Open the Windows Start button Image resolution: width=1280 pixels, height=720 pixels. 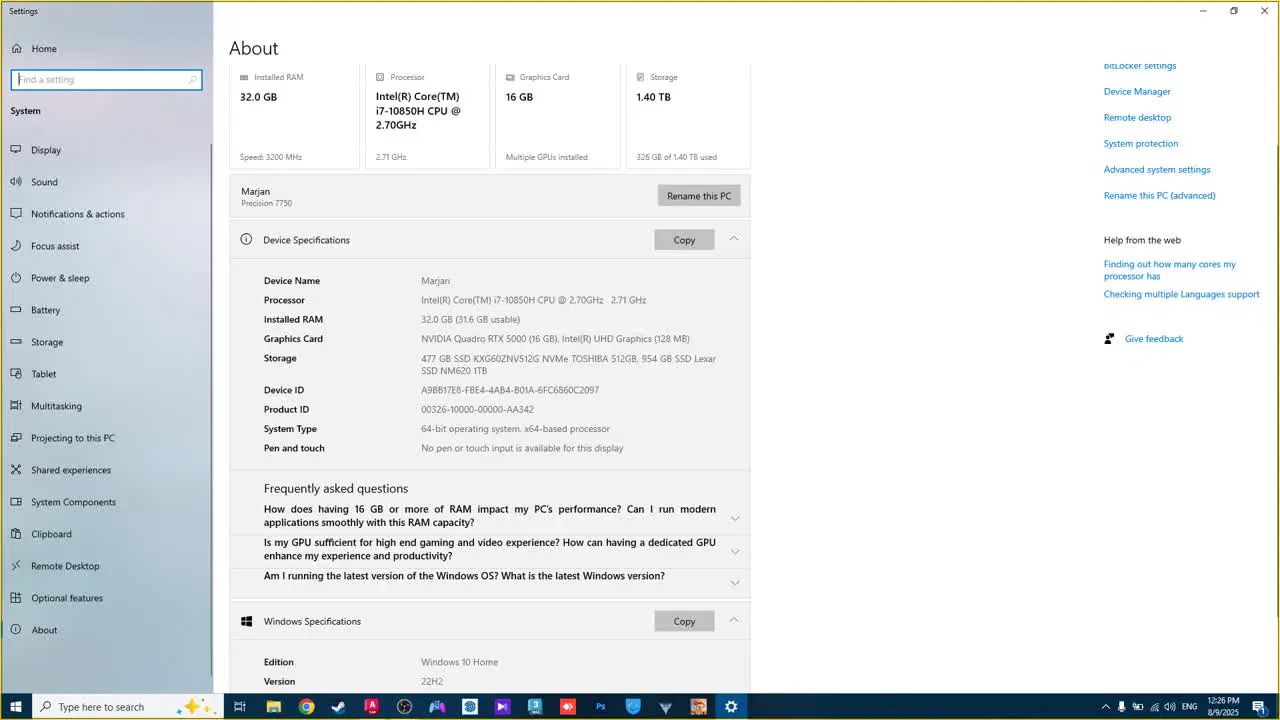point(16,706)
